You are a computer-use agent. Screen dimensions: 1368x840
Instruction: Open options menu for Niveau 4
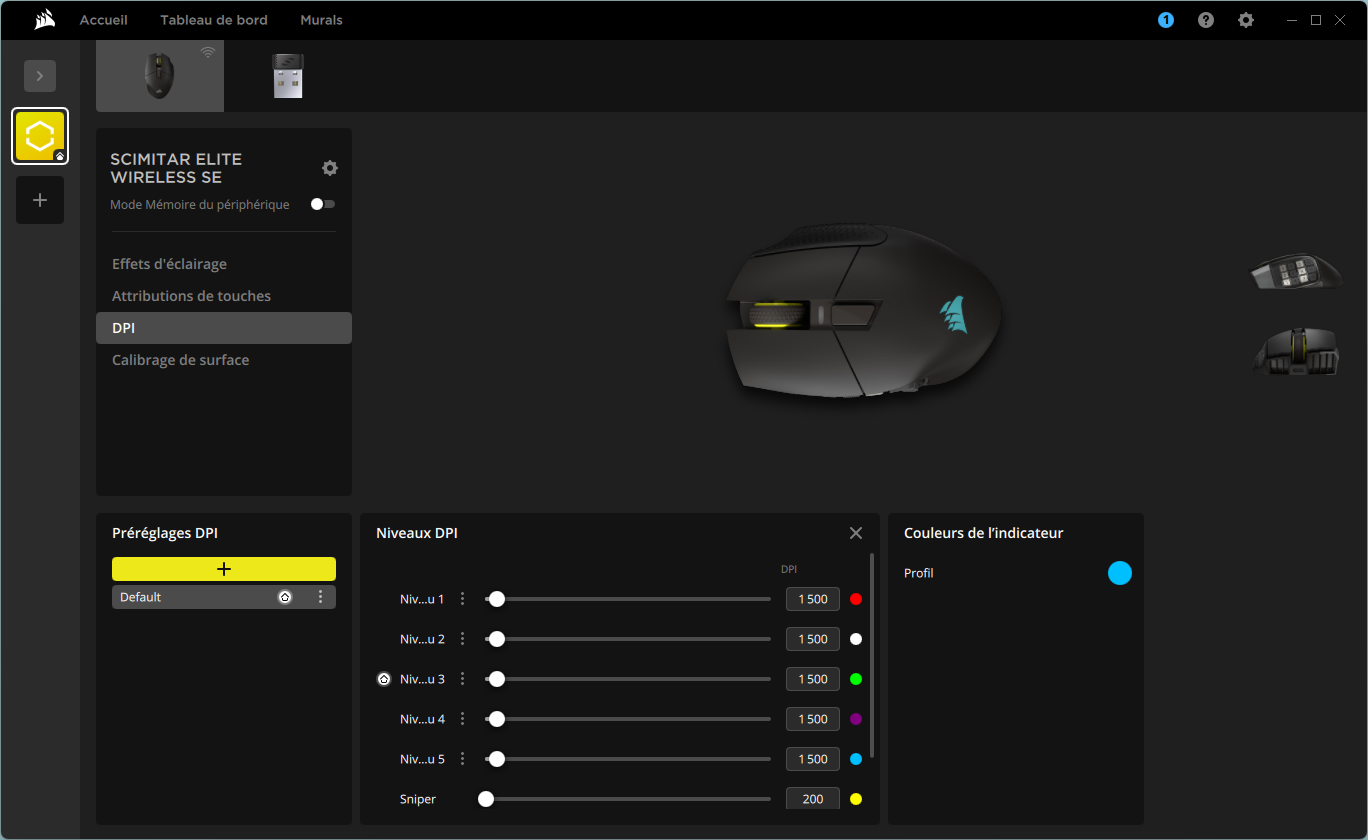click(462, 719)
